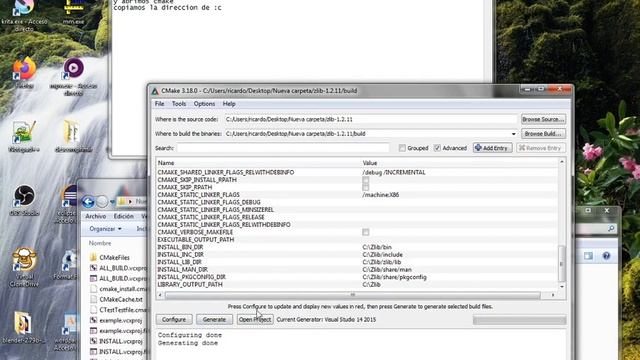
Task: Select the /machine:X86 value cell
Action: coord(380,195)
